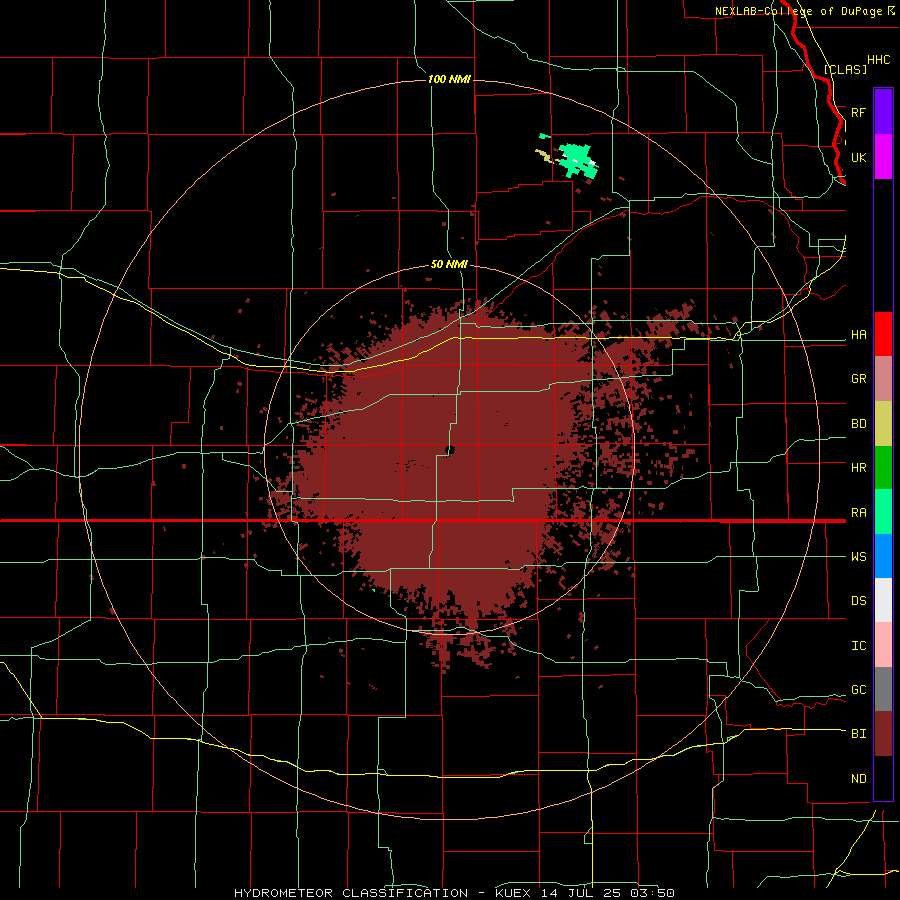Click the WS legend label
Screen dimensions: 900x900
(858, 557)
